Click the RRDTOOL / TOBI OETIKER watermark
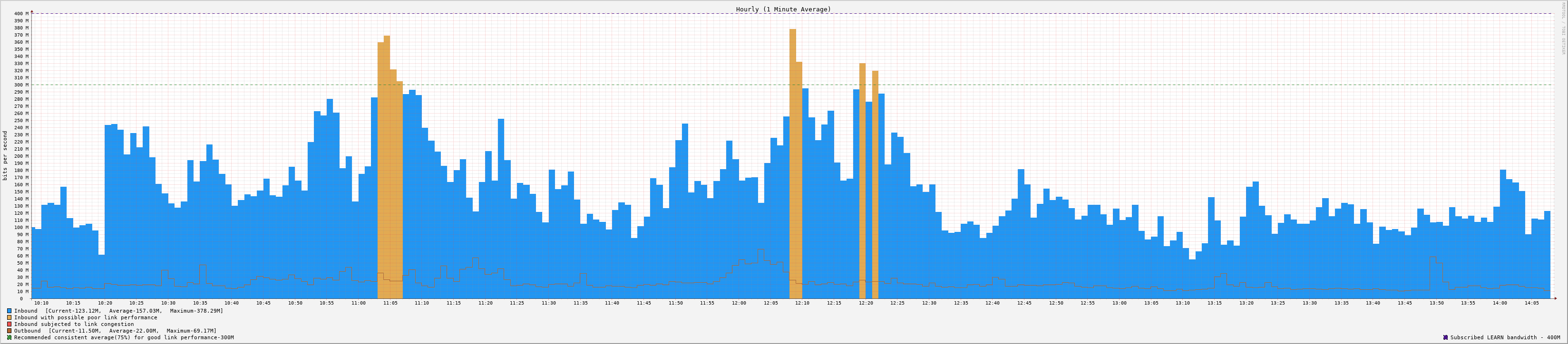The image size is (1568, 344). point(1562,28)
